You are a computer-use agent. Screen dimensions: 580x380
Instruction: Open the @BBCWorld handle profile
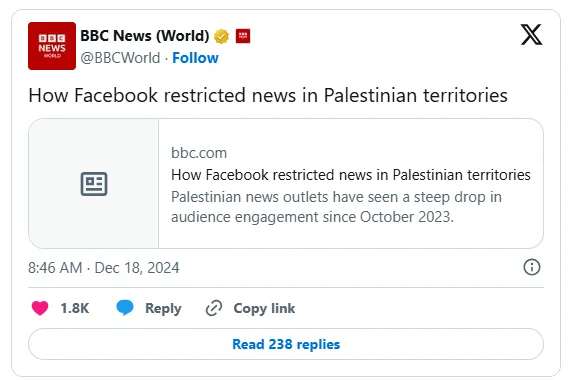coord(120,58)
